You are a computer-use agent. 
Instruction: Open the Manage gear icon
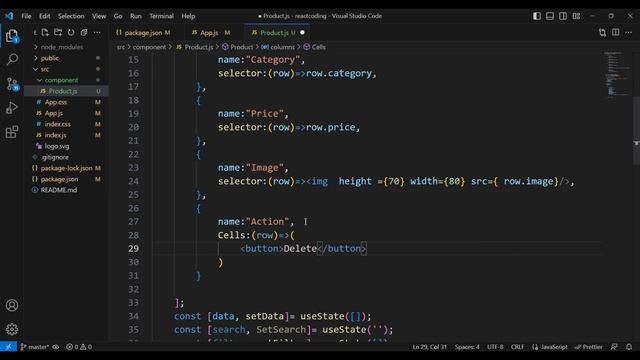pyautogui.click(x=12, y=329)
